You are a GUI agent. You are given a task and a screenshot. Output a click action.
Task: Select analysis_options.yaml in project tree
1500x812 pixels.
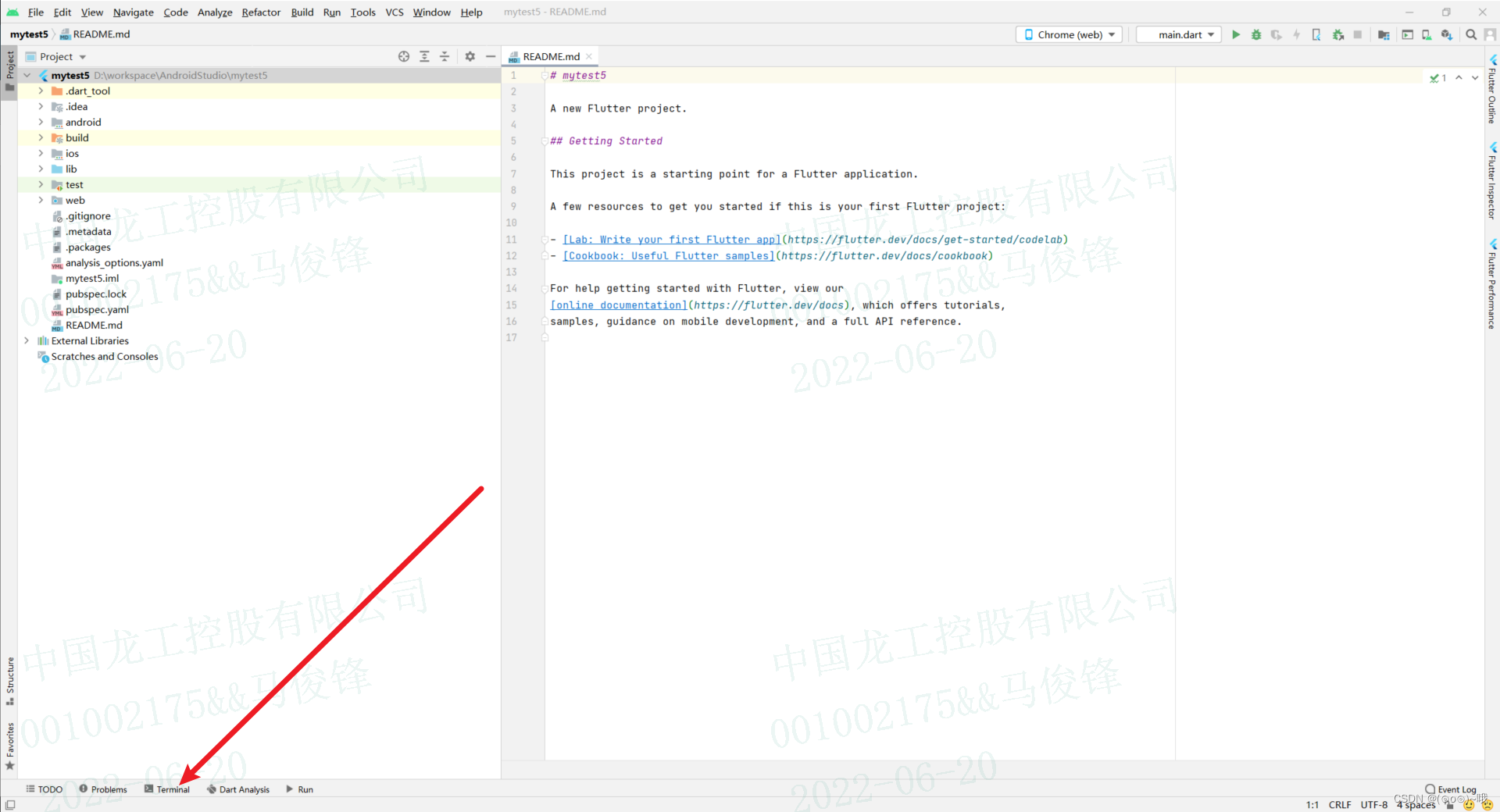pyautogui.click(x=114, y=263)
